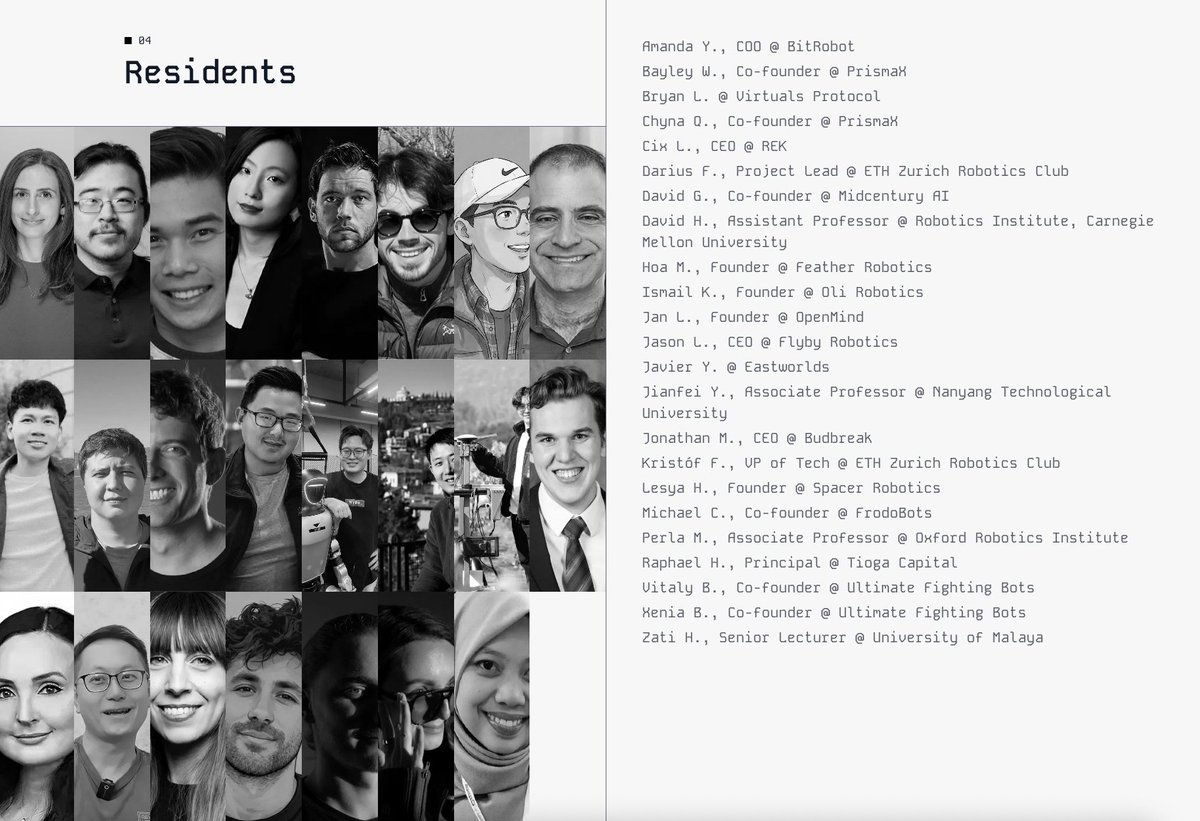The width and height of the screenshot is (1200, 821).
Task: Select "Hoa M., Founder @ Feather Robotics"
Action: (x=786, y=267)
